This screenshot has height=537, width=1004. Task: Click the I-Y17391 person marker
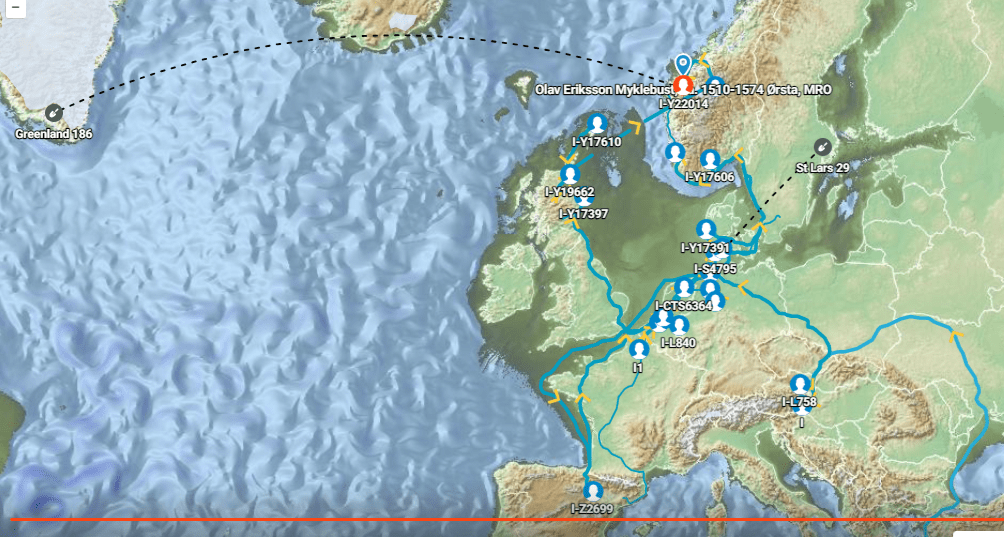706,230
